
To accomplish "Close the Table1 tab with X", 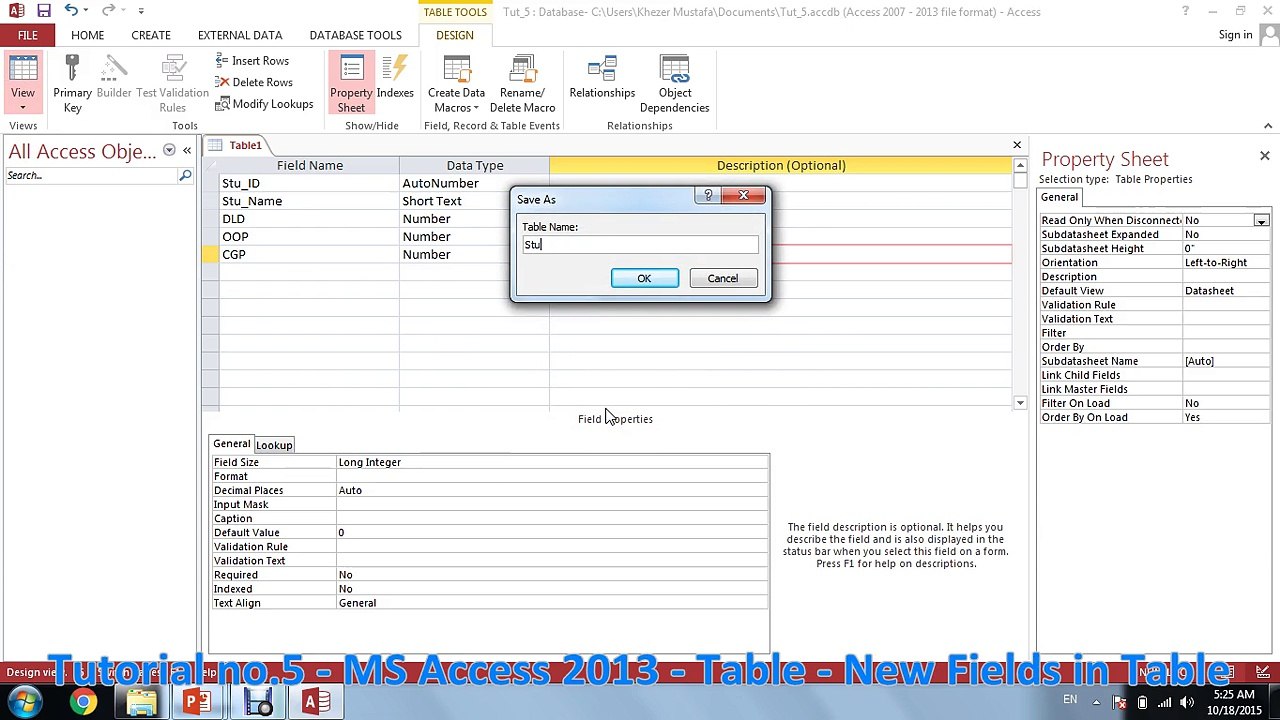I will [x=1017, y=145].
